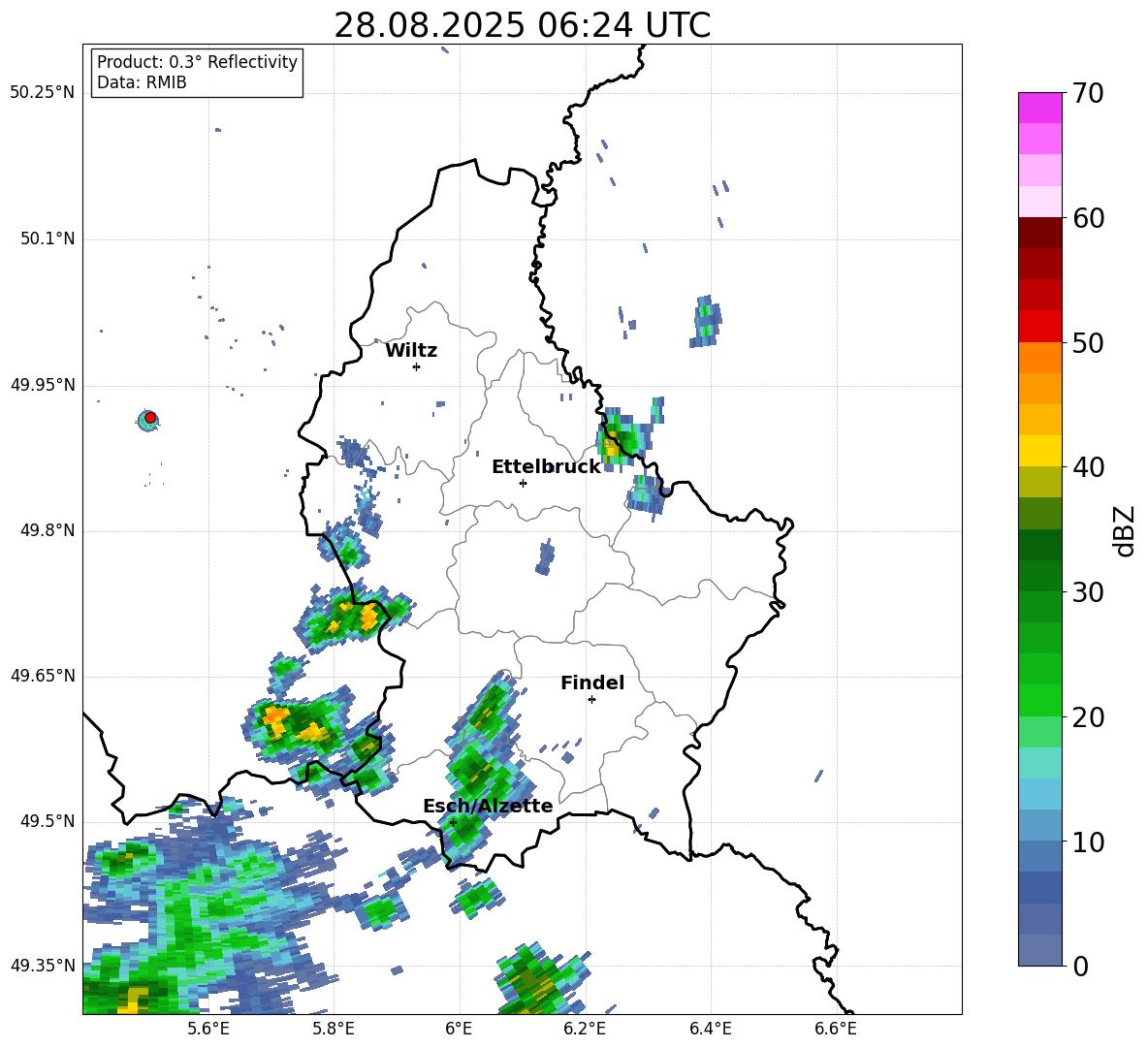
Task: Click the 49.65°N latitude label
Action: click(x=42, y=676)
